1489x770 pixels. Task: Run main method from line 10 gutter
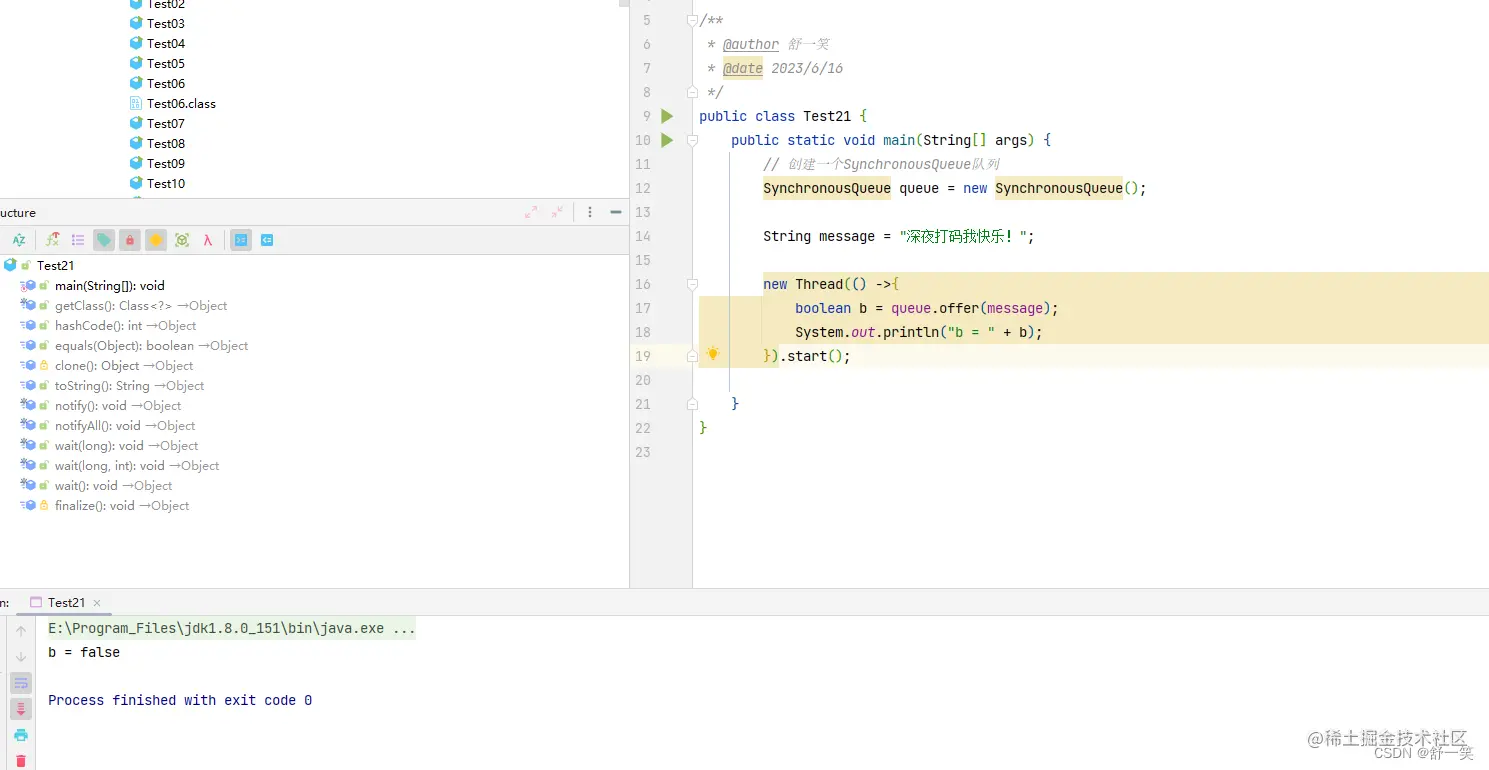click(667, 140)
